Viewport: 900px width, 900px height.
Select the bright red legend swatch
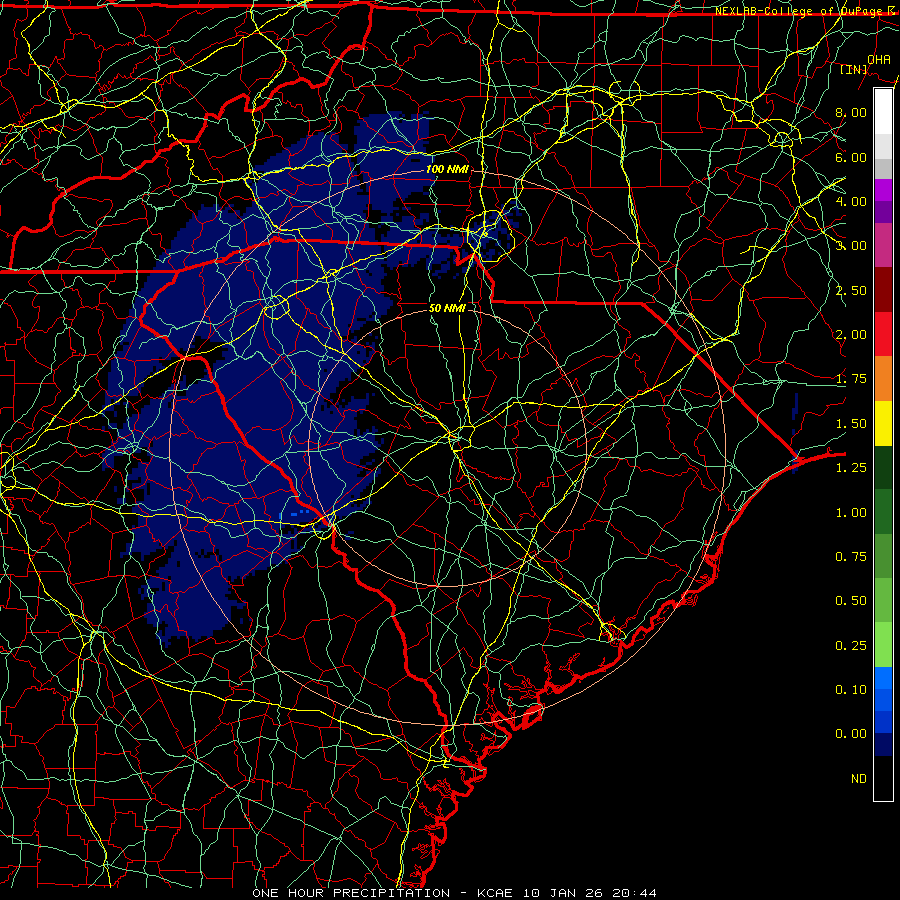click(883, 334)
